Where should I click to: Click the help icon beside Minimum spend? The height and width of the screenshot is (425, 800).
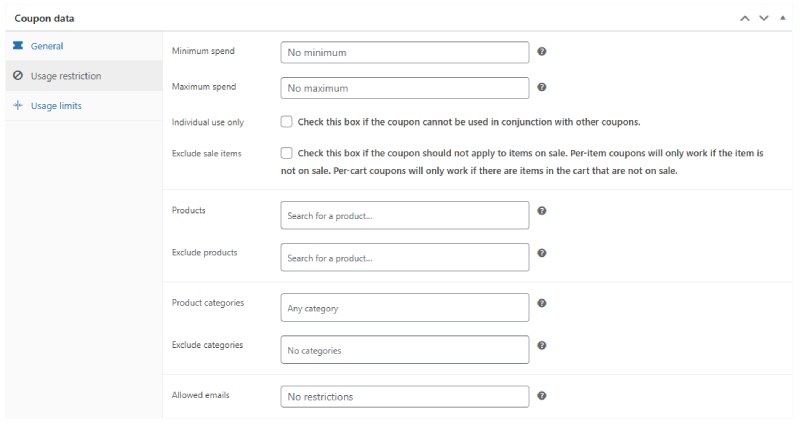click(x=541, y=52)
